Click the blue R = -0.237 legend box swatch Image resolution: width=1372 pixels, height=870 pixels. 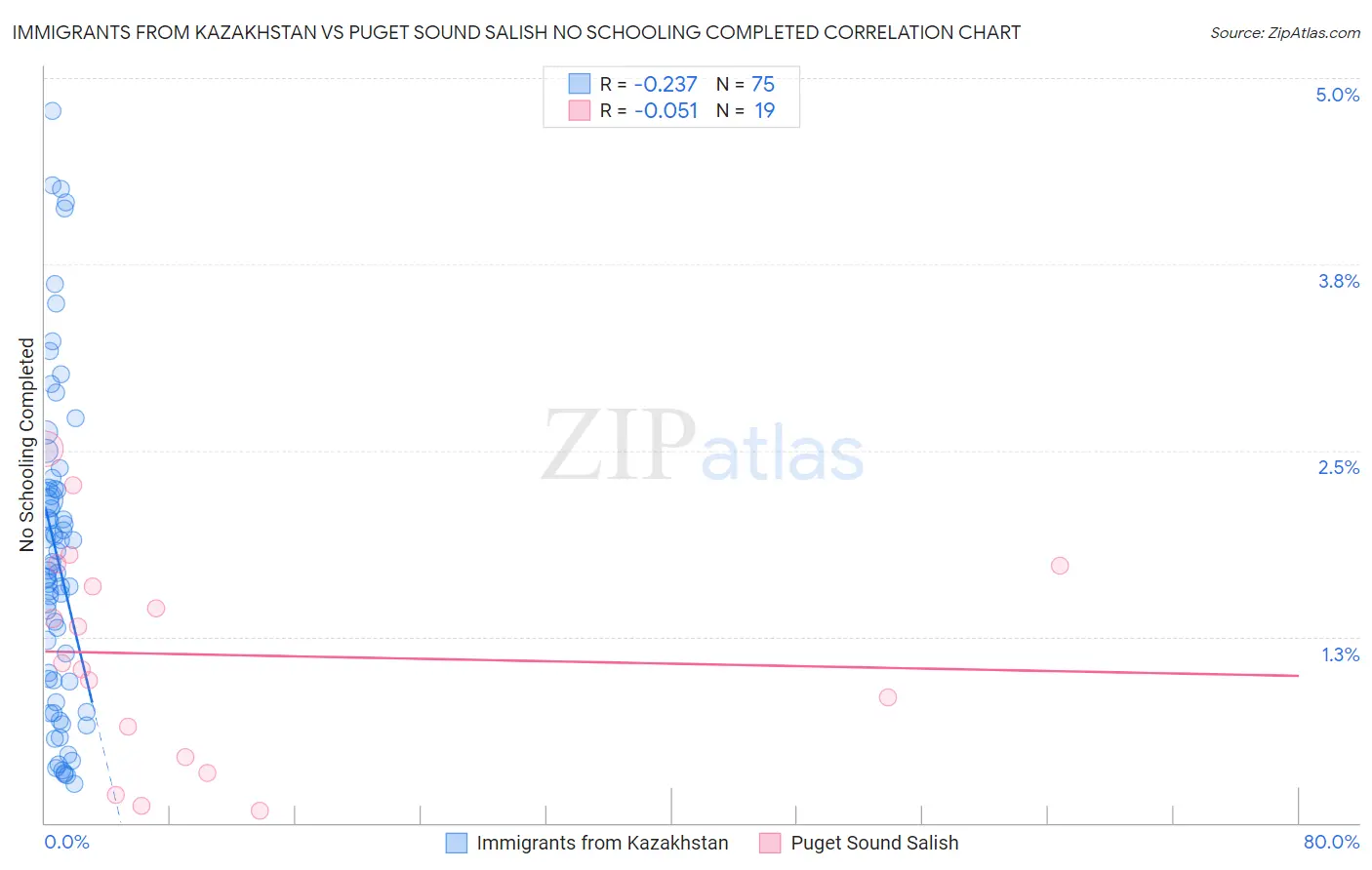(x=580, y=84)
